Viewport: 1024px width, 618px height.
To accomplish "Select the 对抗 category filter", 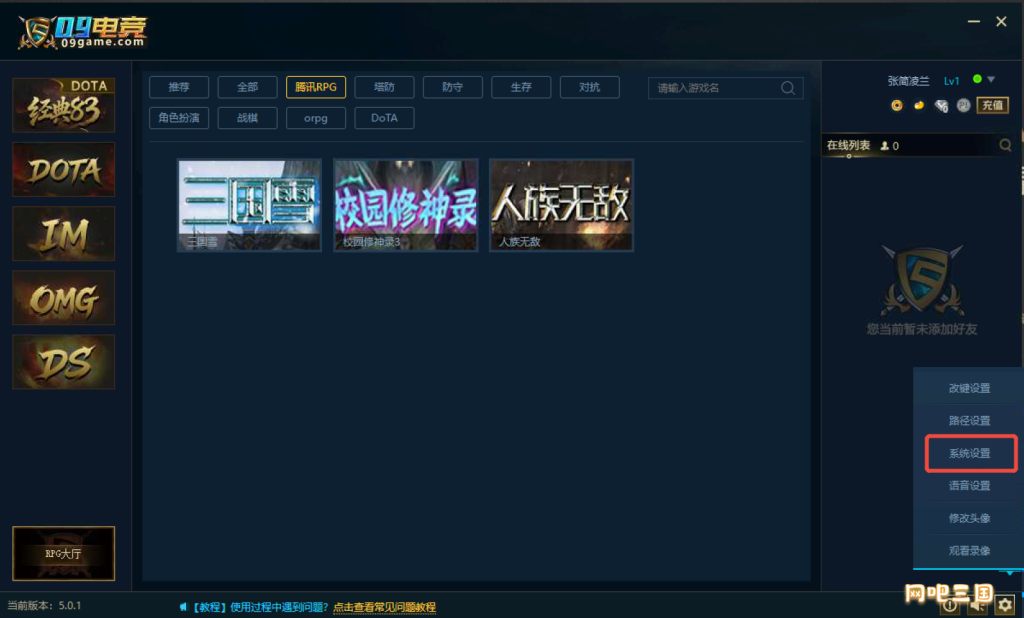I will [590, 87].
